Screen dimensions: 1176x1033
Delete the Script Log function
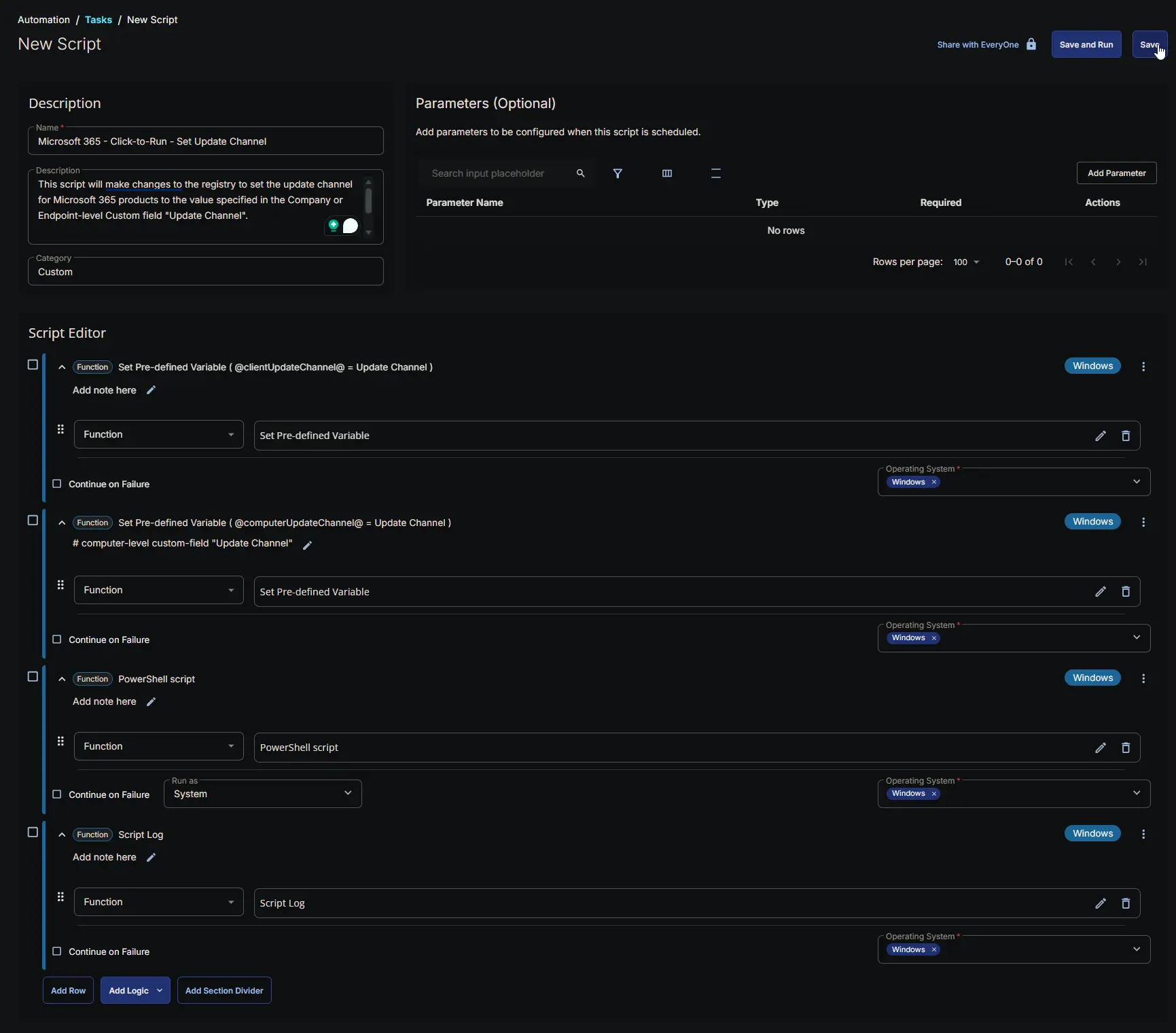coord(1125,903)
